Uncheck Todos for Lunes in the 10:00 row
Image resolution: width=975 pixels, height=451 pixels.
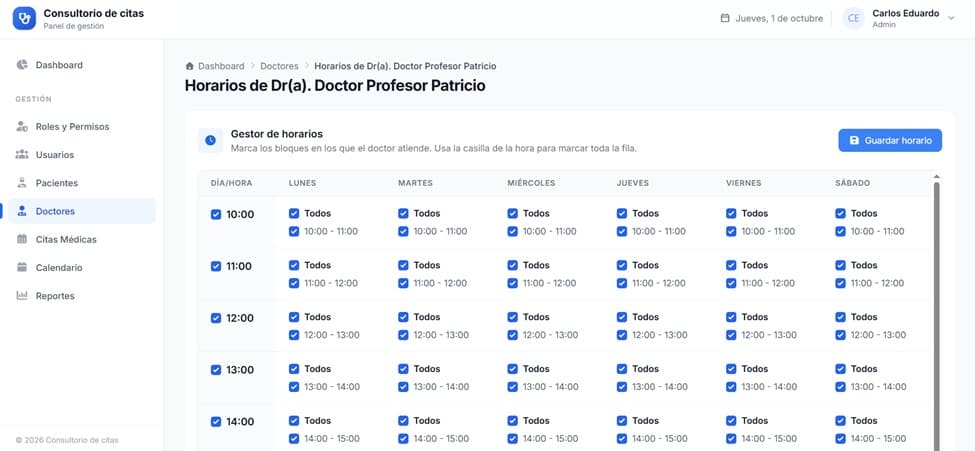pyautogui.click(x=294, y=213)
